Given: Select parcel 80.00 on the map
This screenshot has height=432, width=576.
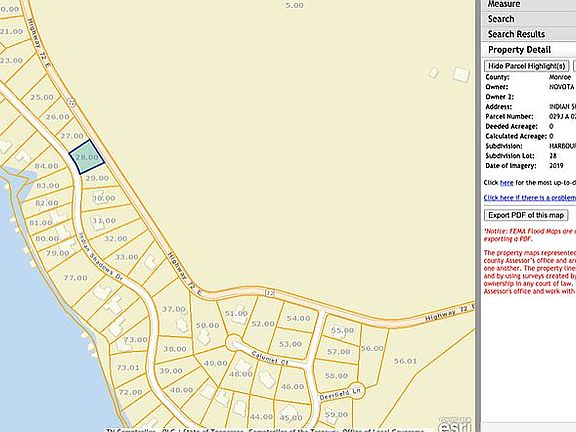Looking at the screenshot, I should point(47,238).
